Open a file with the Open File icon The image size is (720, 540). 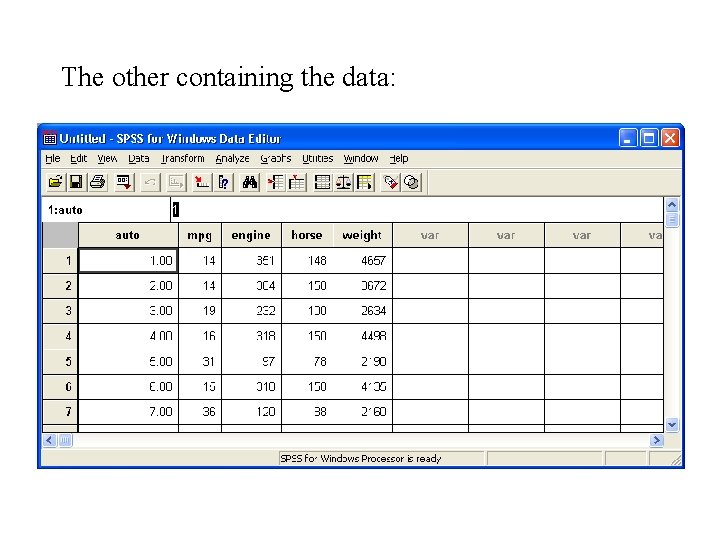coord(55,182)
